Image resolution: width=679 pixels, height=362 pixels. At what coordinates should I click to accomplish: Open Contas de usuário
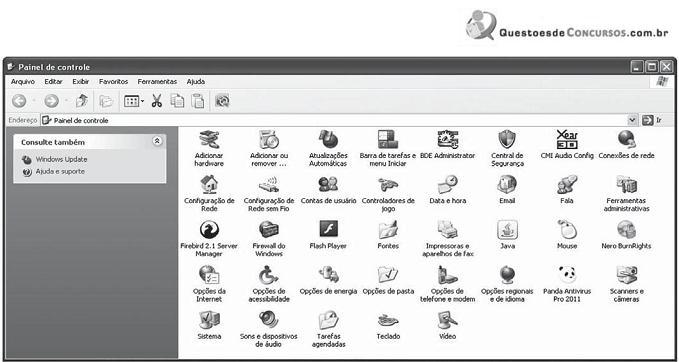click(328, 185)
